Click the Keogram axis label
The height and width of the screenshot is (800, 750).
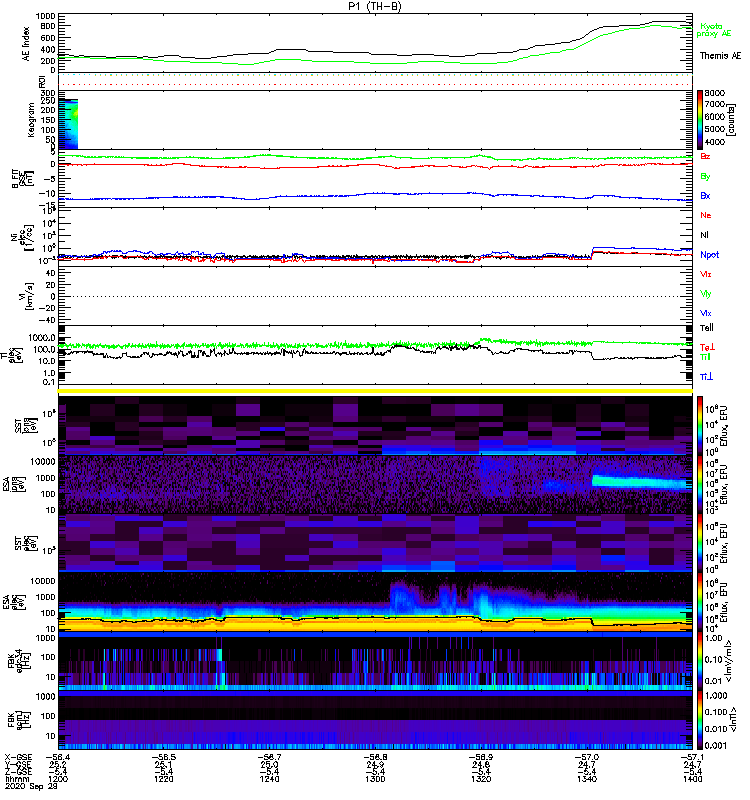click(31, 119)
